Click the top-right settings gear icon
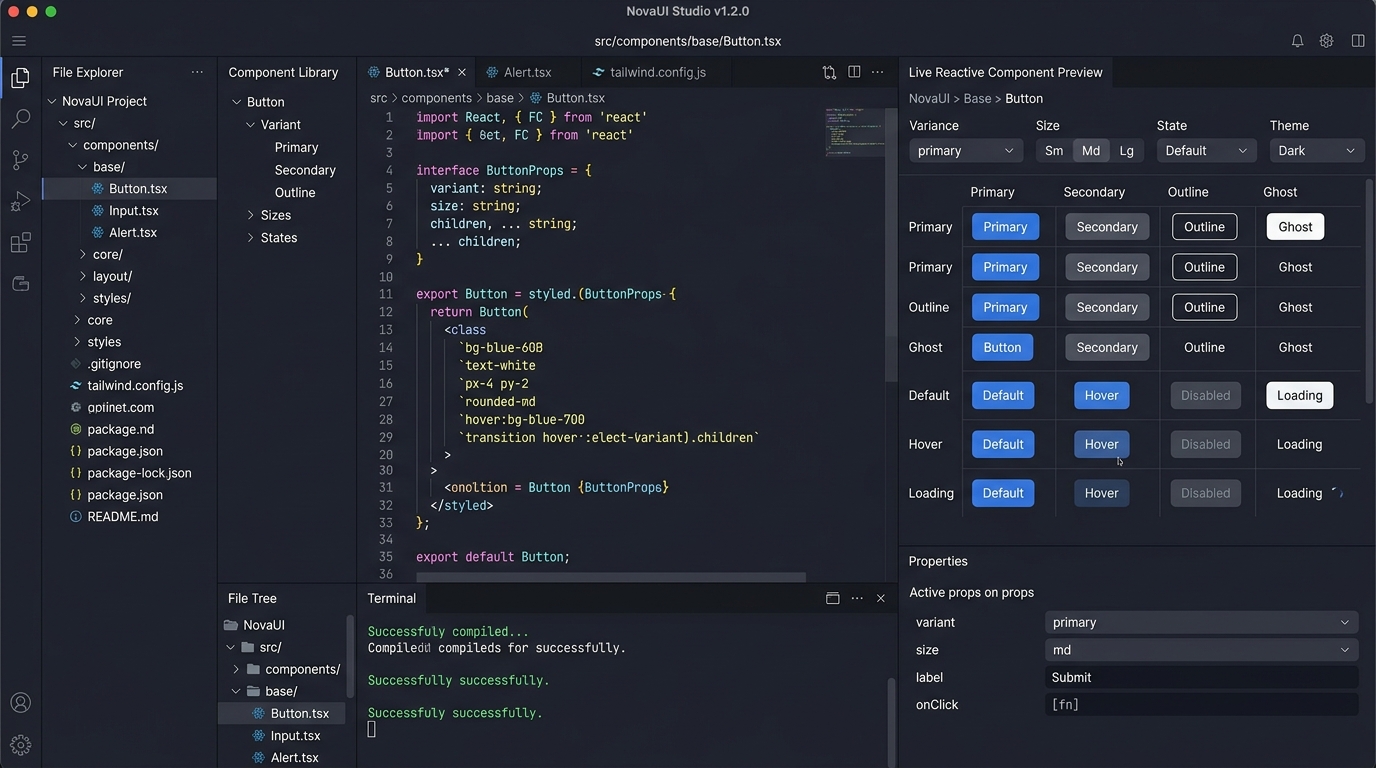Viewport: 1376px width, 768px height. (1326, 41)
